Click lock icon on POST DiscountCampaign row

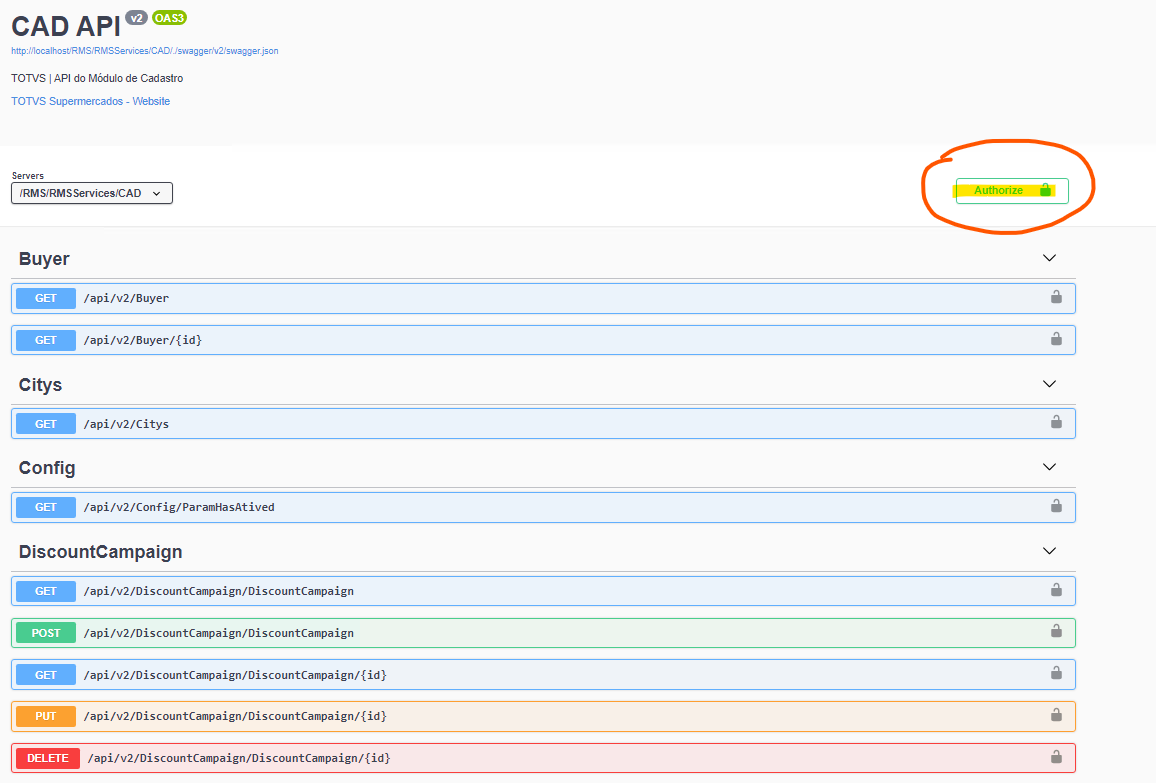pyautogui.click(x=1055, y=632)
